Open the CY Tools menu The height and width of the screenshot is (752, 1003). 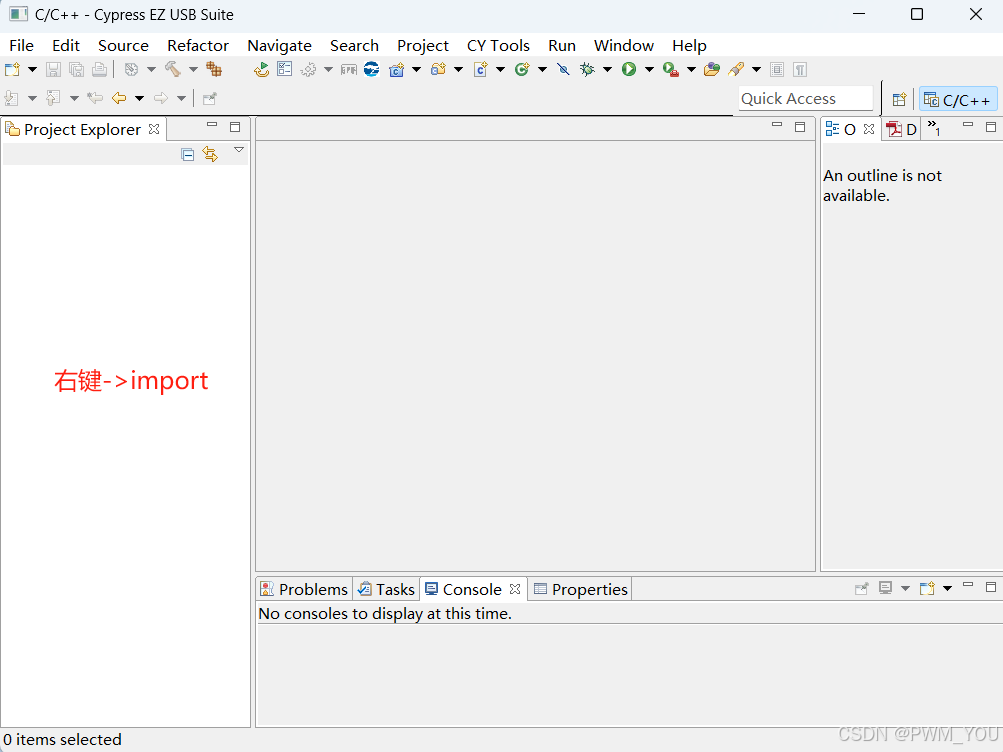(x=498, y=45)
